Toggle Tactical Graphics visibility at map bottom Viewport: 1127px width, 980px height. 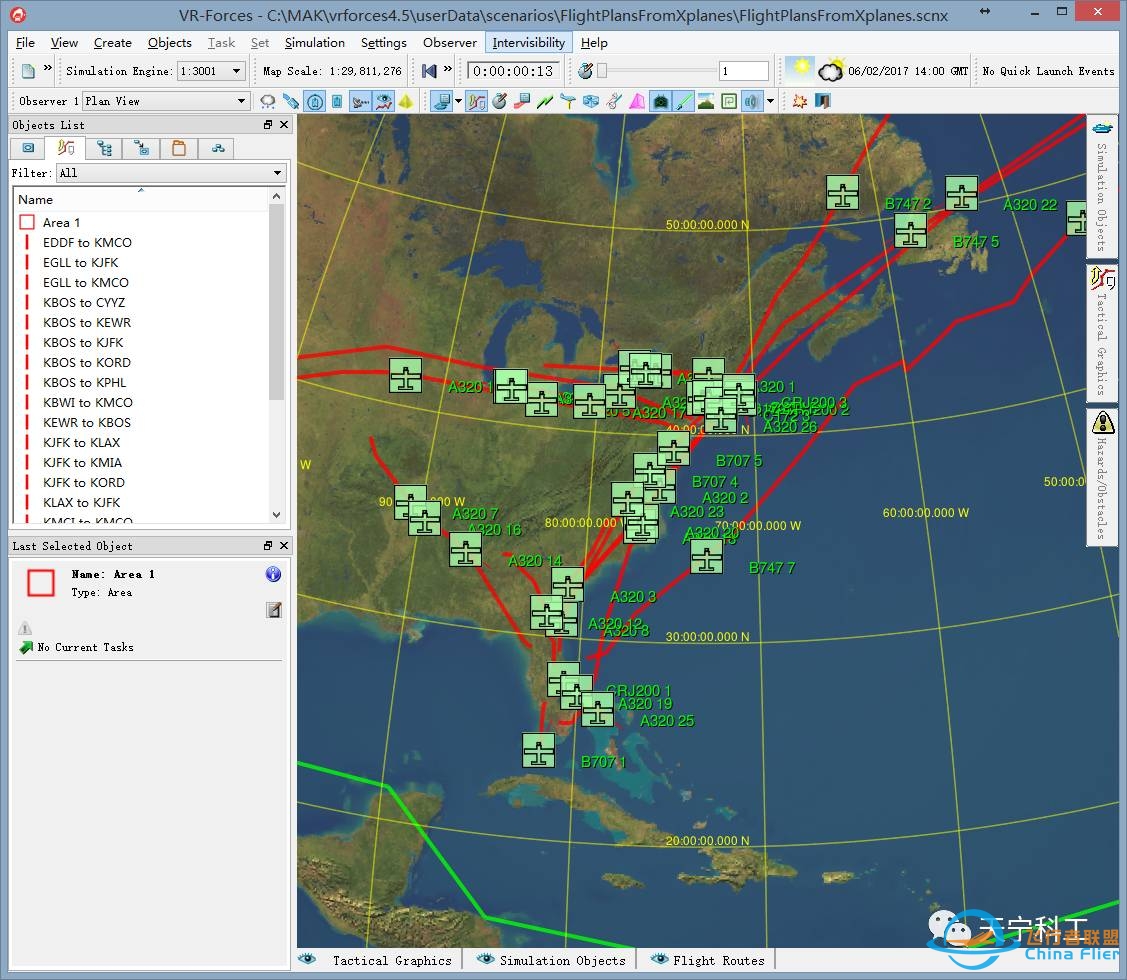click(x=380, y=960)
